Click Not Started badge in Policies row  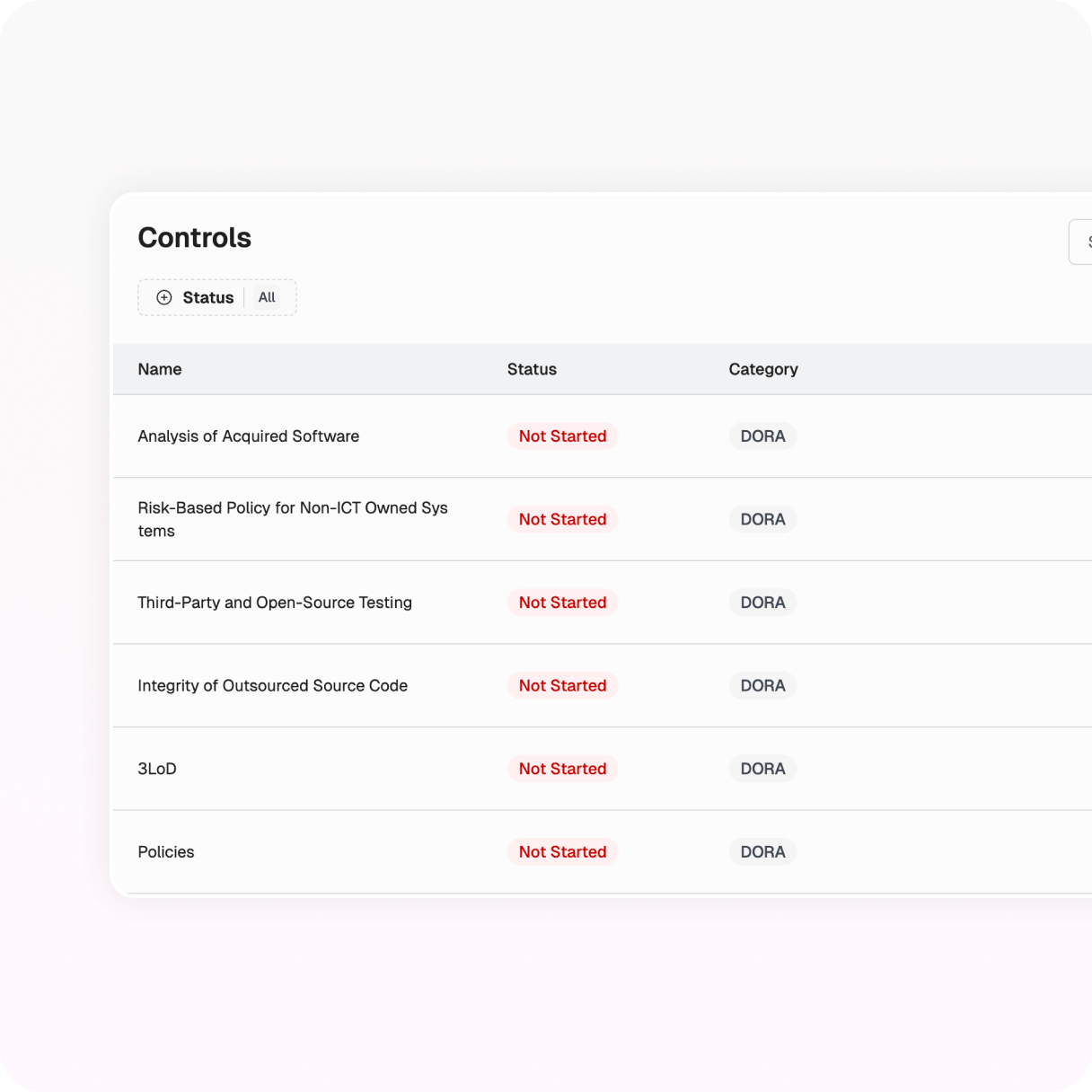(562, 852)
